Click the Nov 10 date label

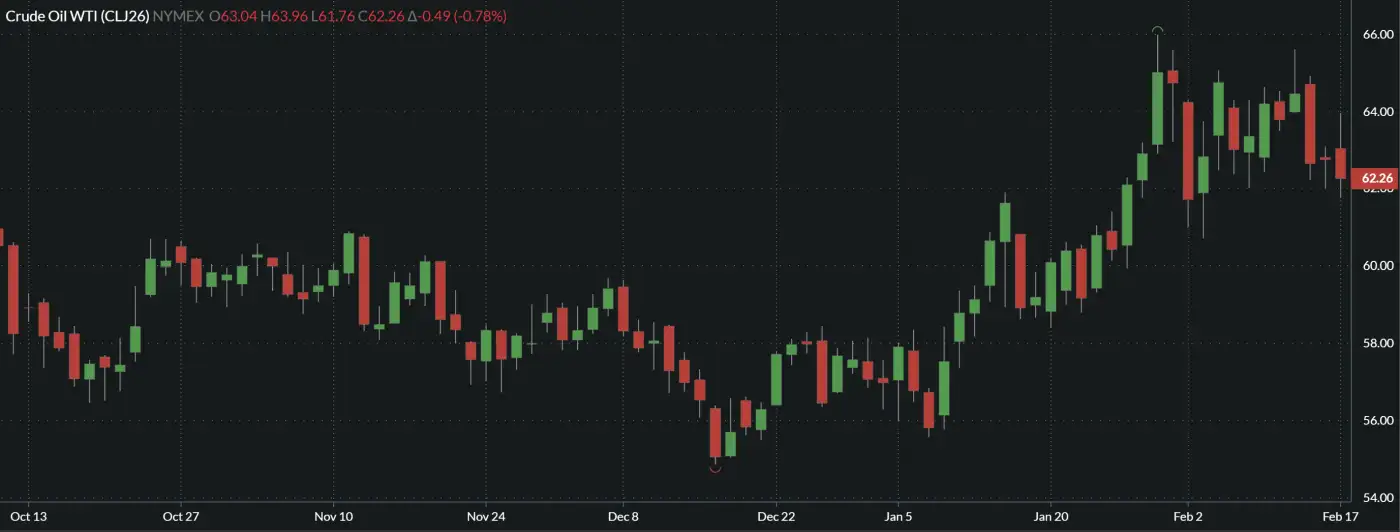(333, 517)
